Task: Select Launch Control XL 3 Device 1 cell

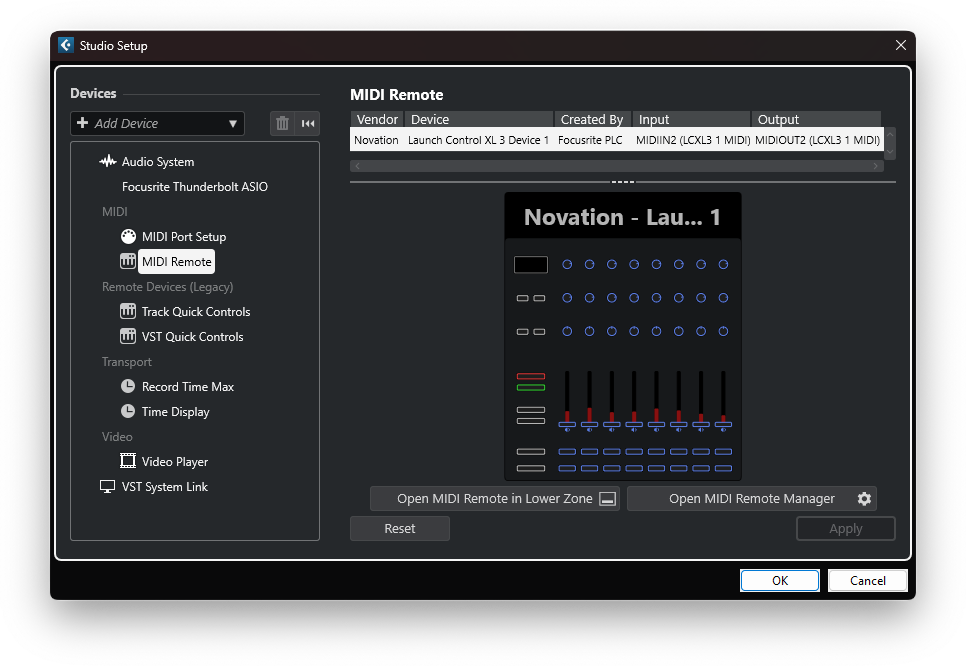Action: coord(478,140)
